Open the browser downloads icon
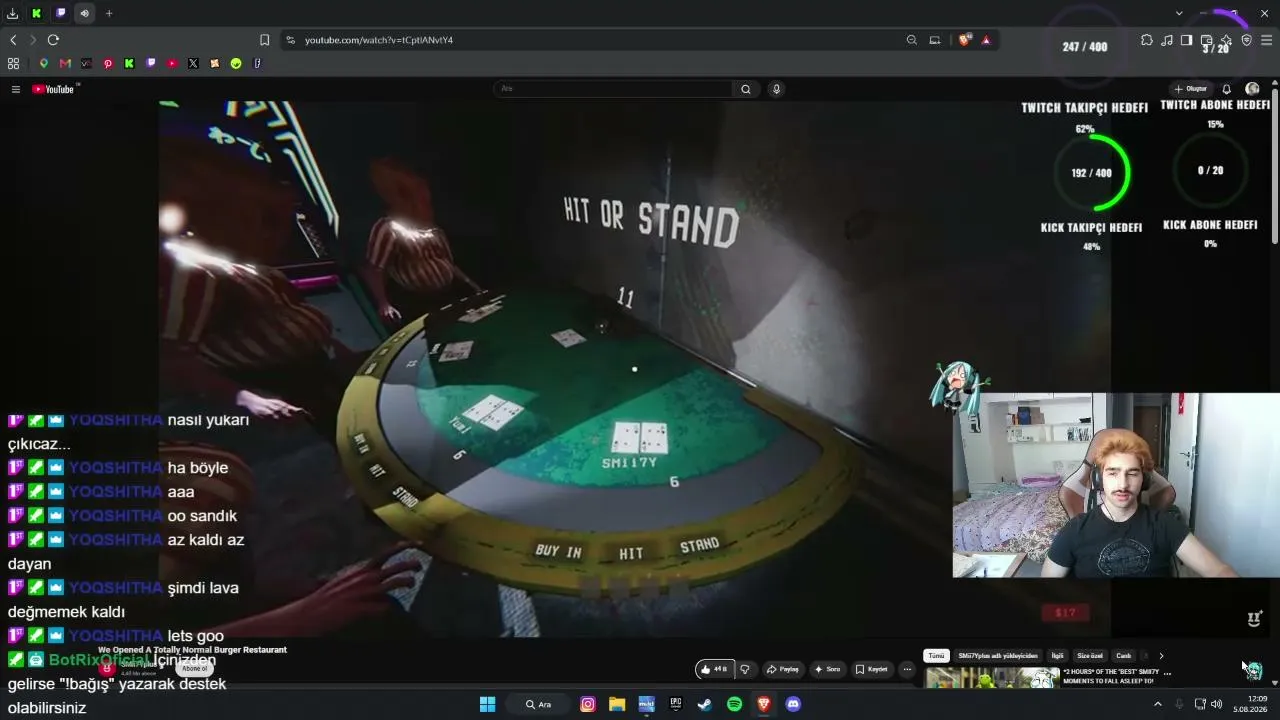 coord(12,13)
